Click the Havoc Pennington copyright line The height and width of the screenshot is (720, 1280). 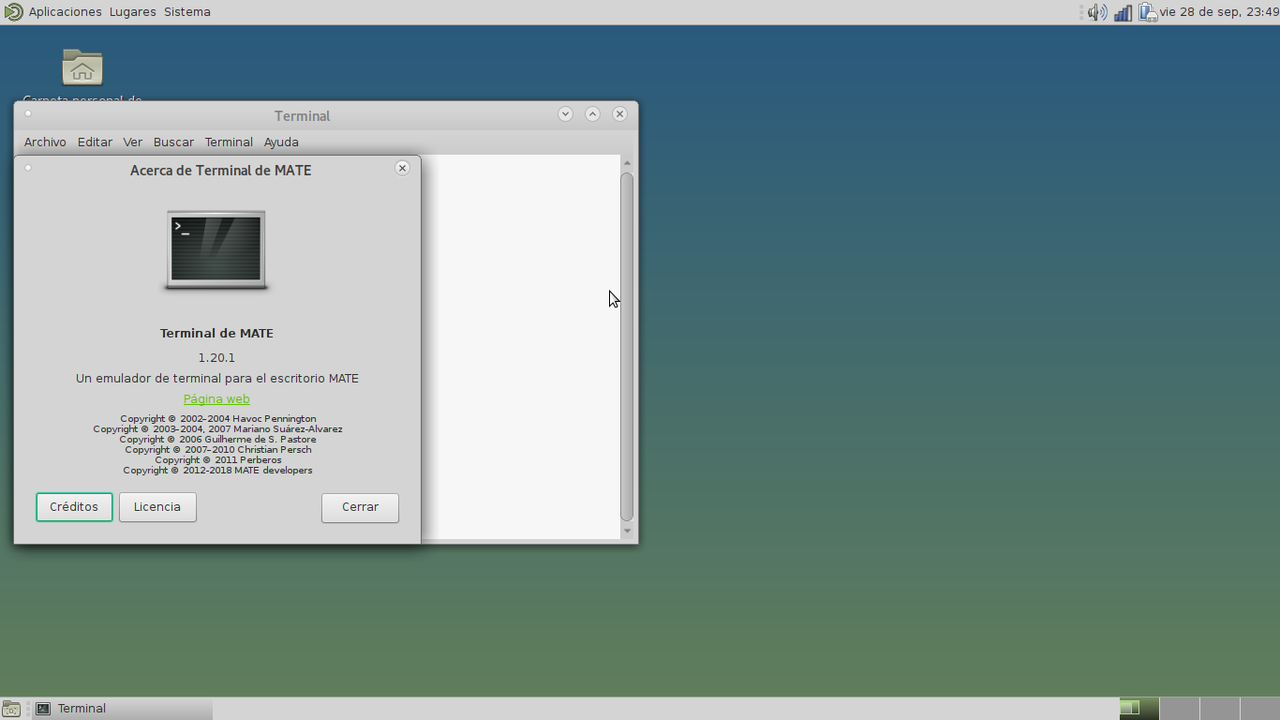(x=218, y=419)
